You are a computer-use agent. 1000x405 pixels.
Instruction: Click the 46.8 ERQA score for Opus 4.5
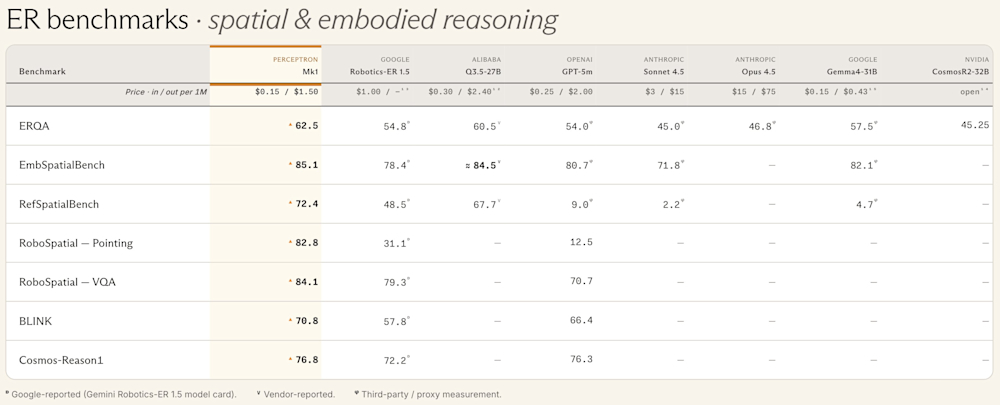(x=761, y=126)
